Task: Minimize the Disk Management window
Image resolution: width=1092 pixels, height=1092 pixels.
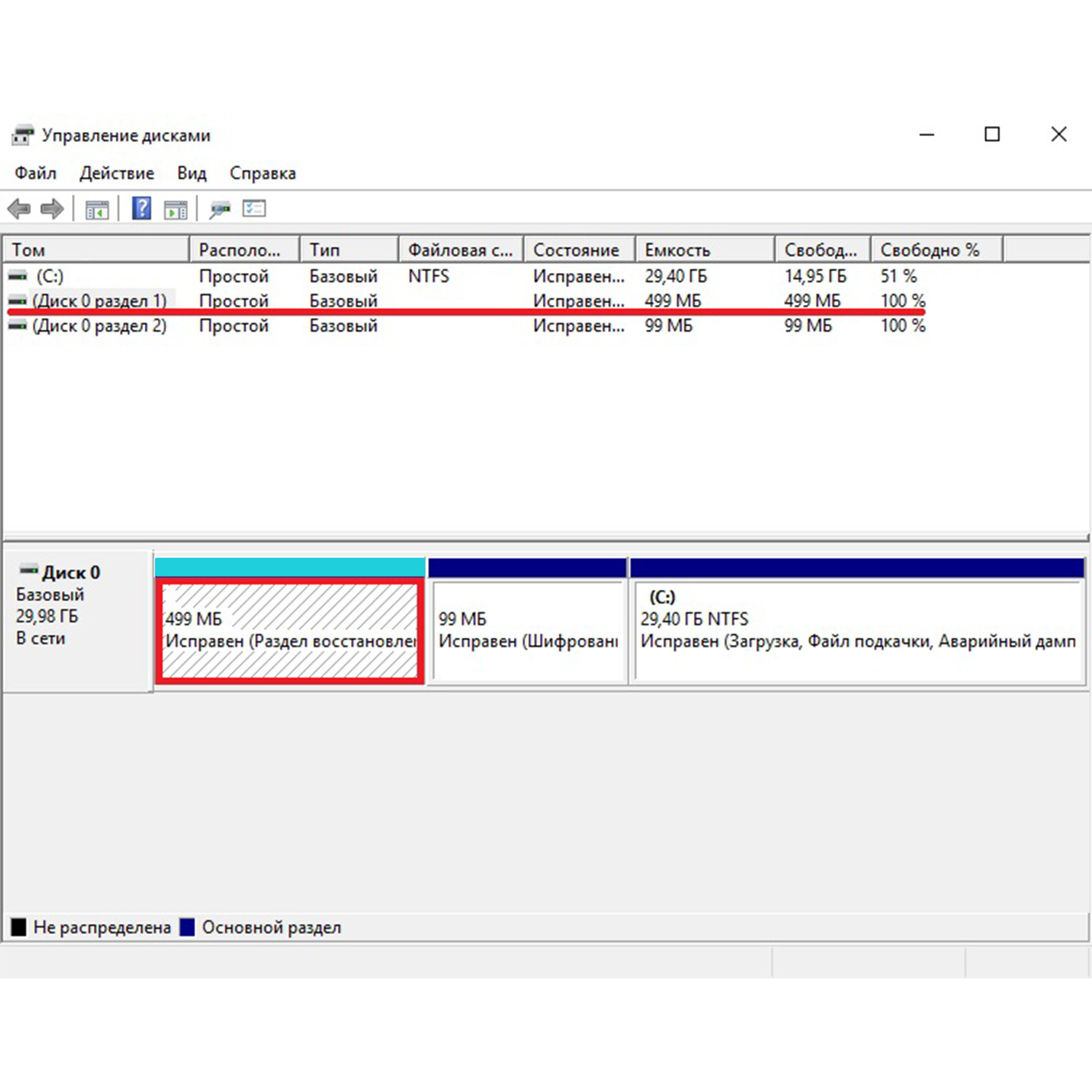Action: click(x=927, y=135)
